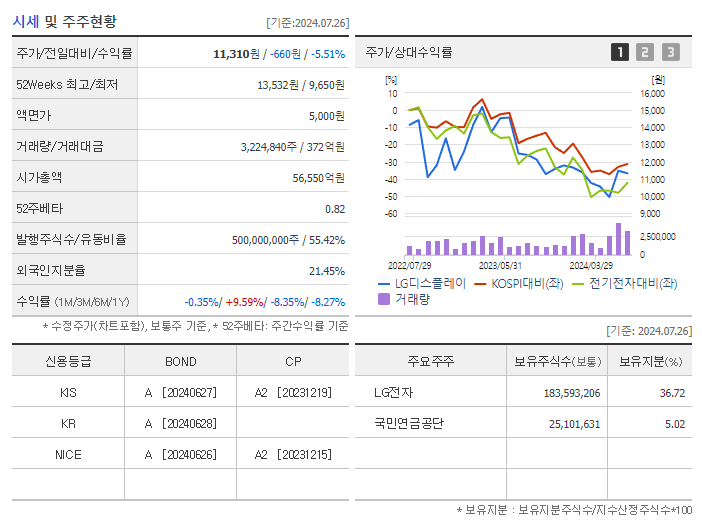Click the chart date label 2022/07/29
Image resolution: width=702 pixels, height=525 pixels.
(409, 265)
